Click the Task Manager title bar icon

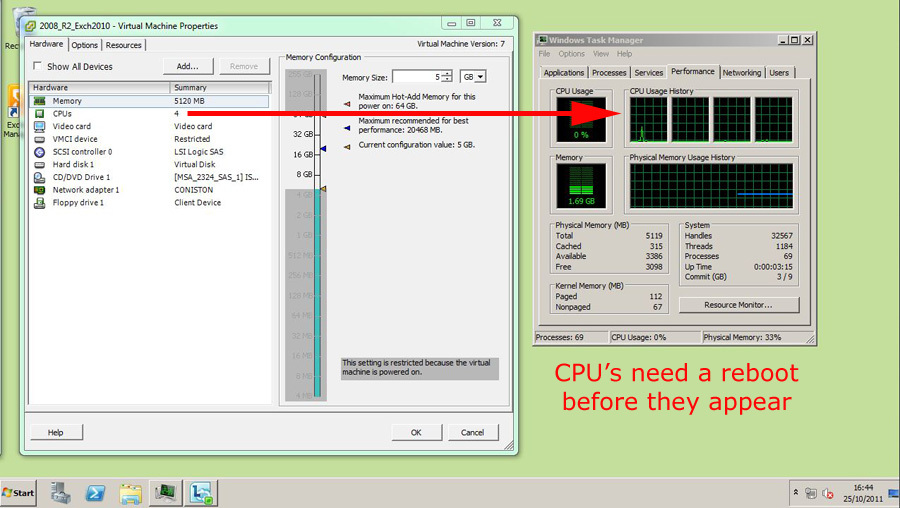click(542, 40)
